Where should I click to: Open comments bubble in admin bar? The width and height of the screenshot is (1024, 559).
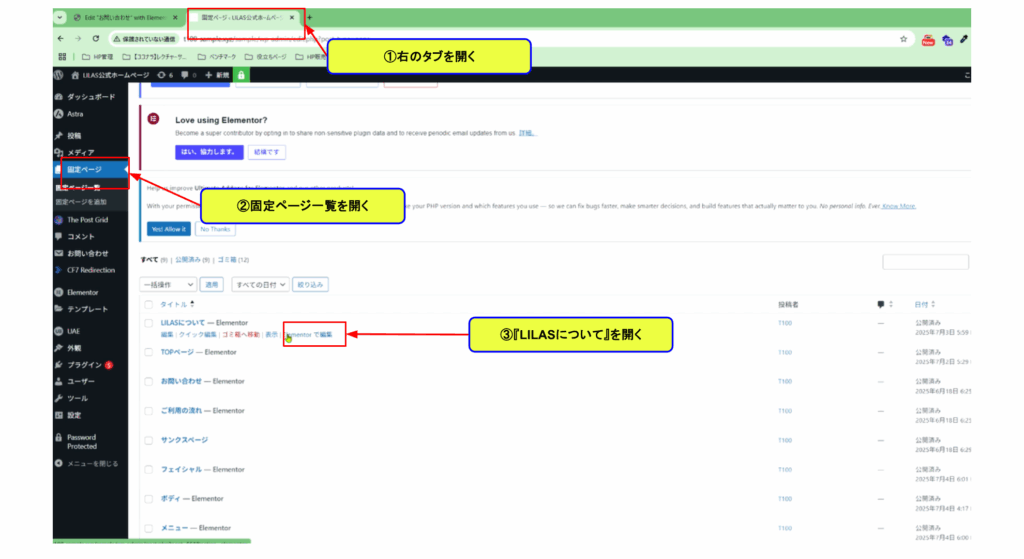(188, 75)
